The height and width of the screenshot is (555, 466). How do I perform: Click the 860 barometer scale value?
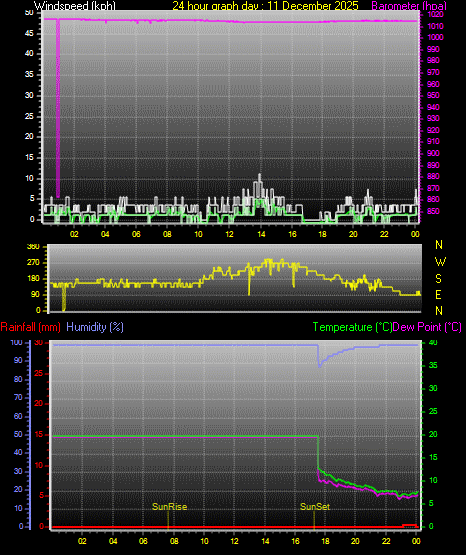tap(433, 200)
